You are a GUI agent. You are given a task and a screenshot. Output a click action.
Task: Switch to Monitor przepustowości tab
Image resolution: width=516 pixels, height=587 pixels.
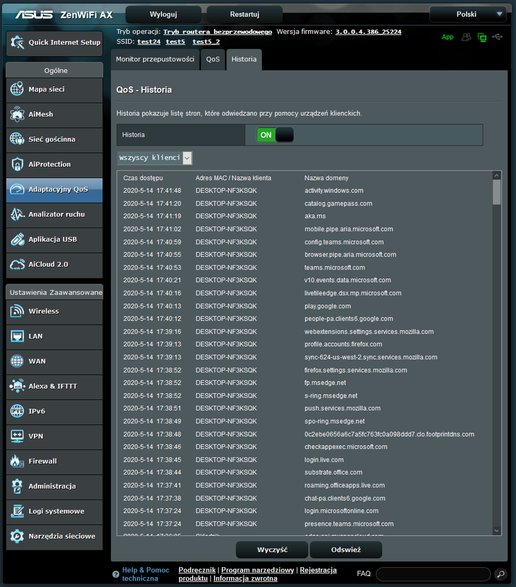(155, 60)
